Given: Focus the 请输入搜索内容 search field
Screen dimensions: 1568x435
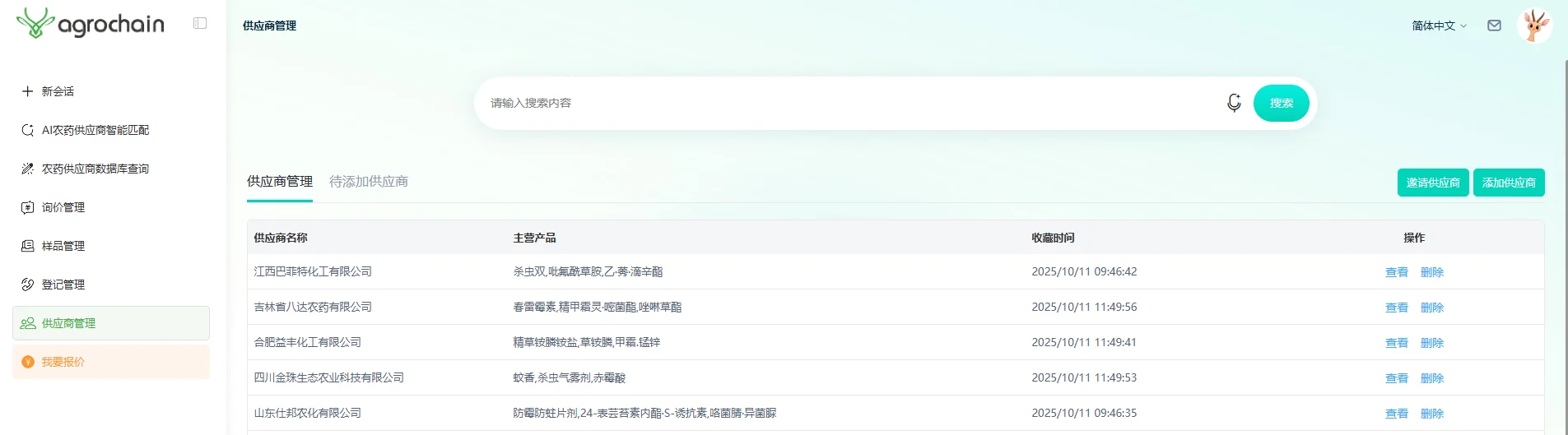Looking at the screenshot, I should tap(852, 103).
